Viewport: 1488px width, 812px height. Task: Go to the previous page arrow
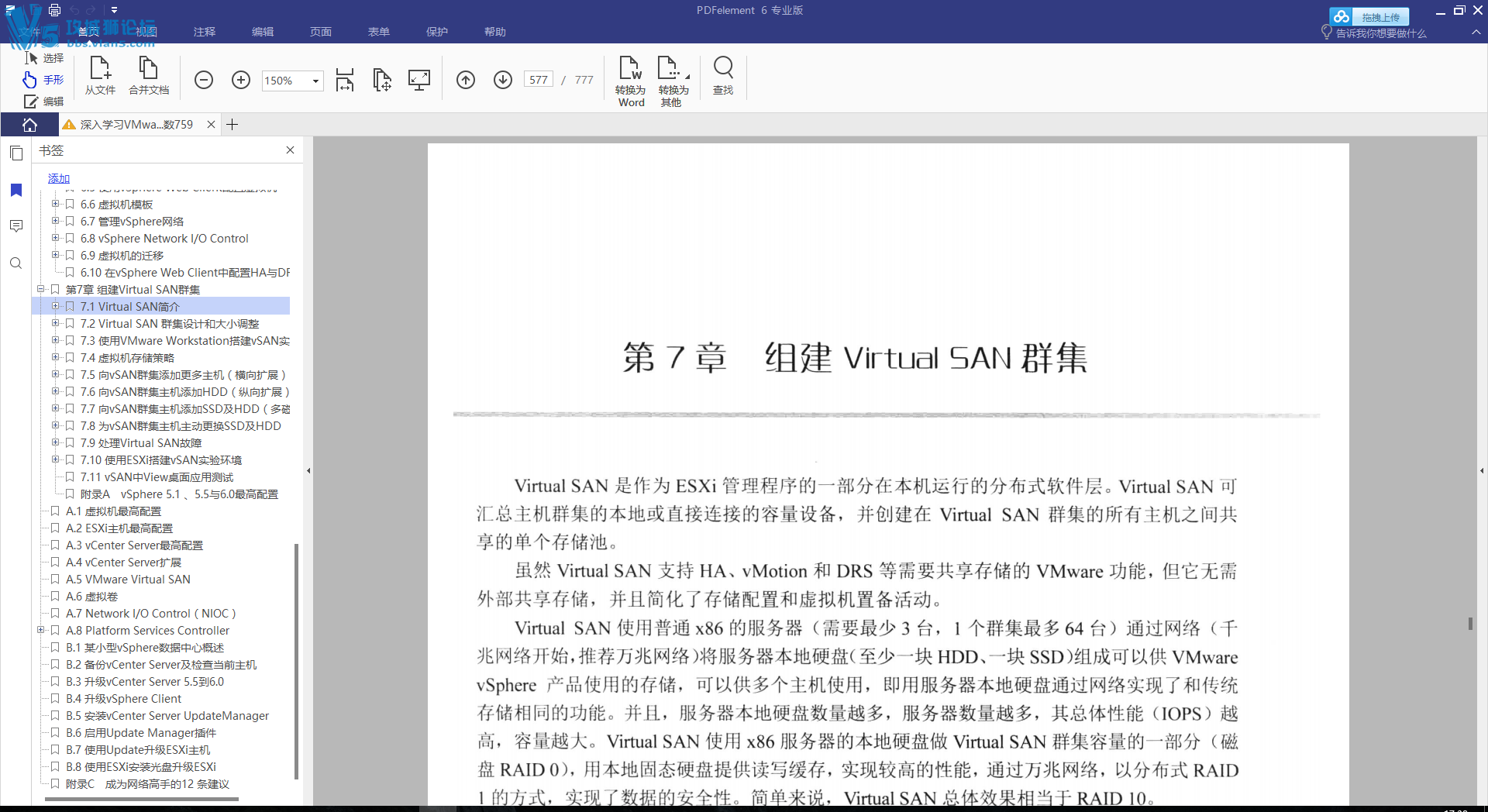tap(466, 80)
